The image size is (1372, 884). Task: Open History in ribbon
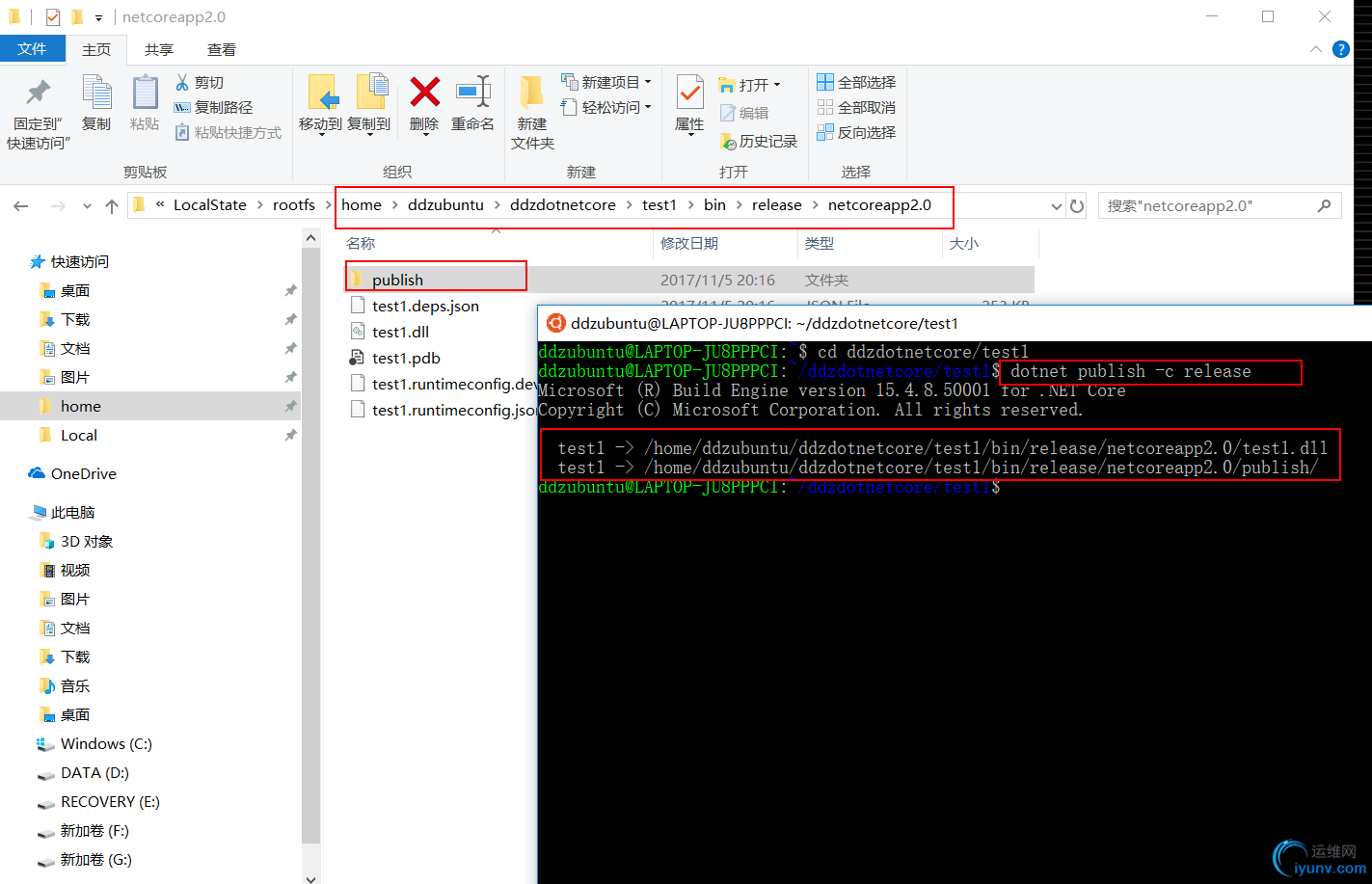pyautogui.click(x=759, y=142)
